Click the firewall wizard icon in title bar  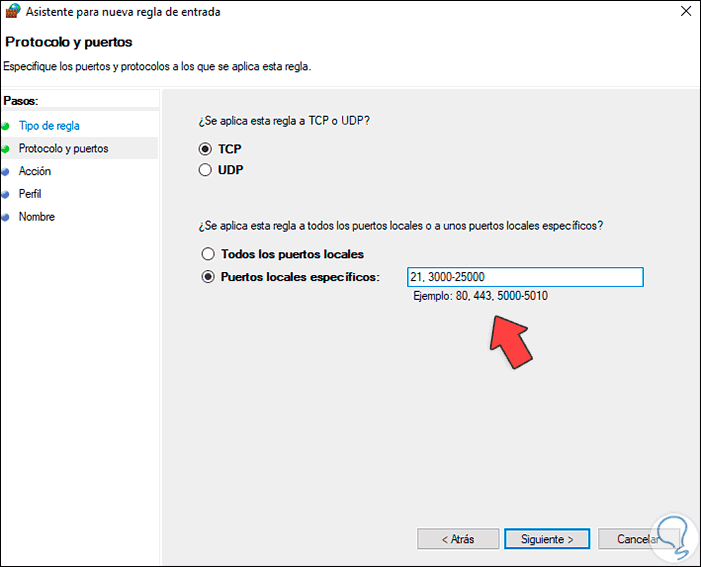pos(12,12)
